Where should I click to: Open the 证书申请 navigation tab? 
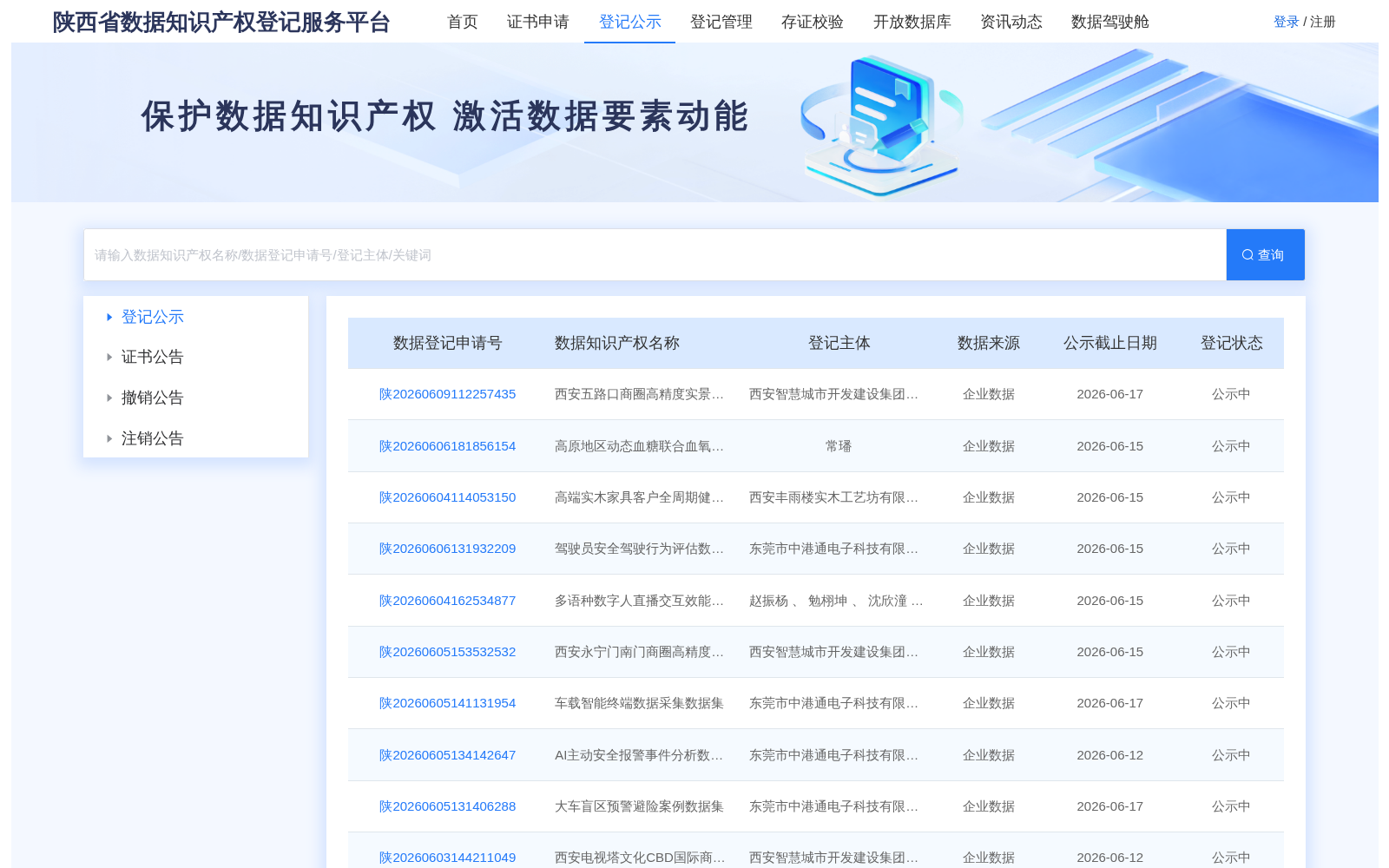tap(538, 22)
